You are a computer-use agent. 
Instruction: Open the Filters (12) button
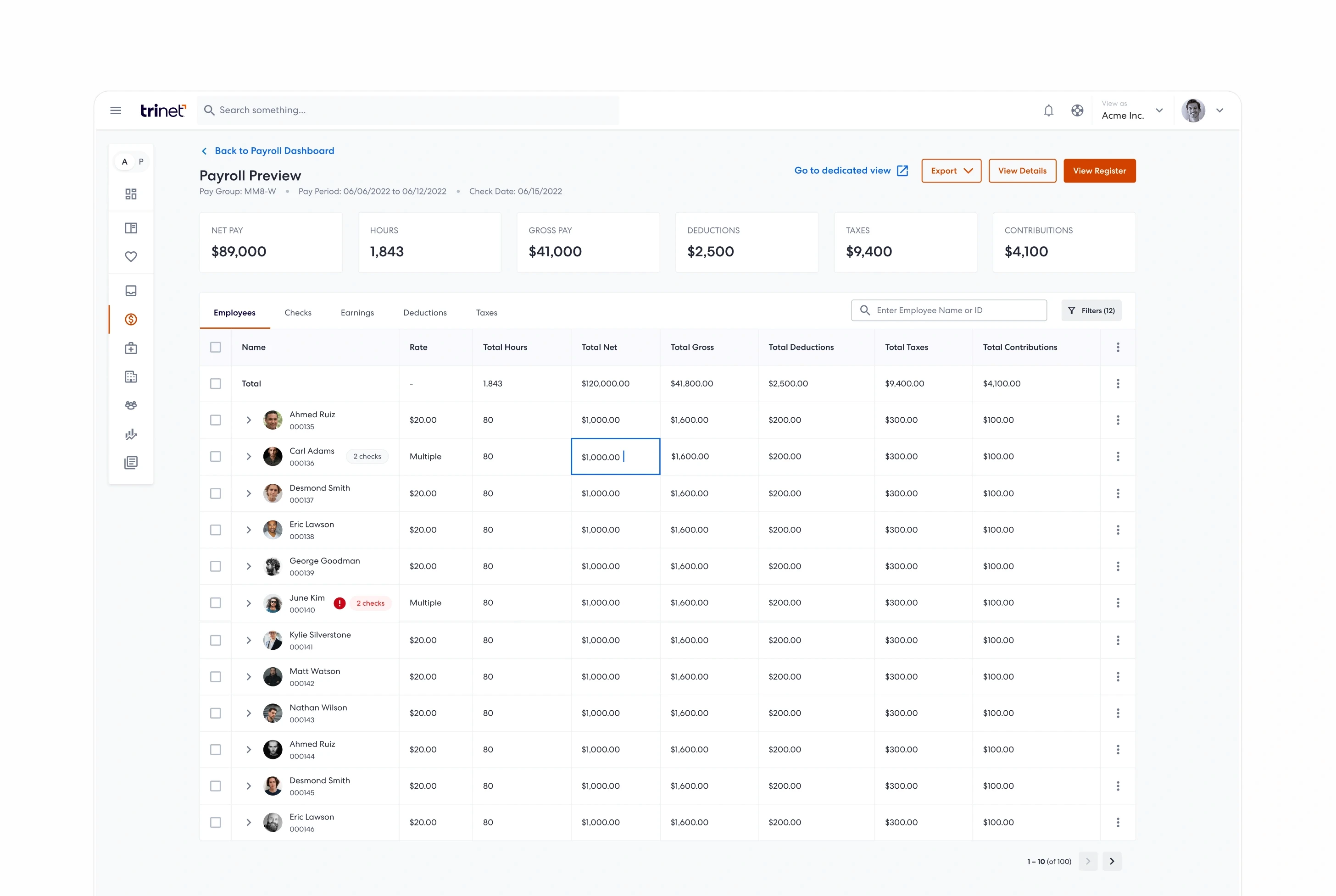pyautogui.click(x=1091, y=310)
